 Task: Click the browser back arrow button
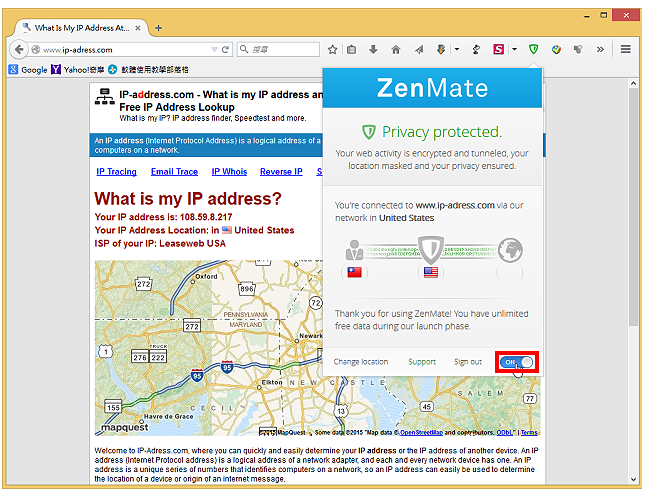pos(19,50)
